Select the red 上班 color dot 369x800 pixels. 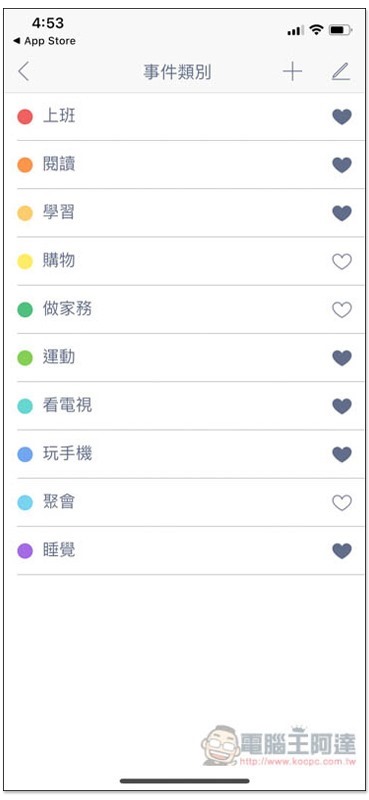click(x=25, y=117)
